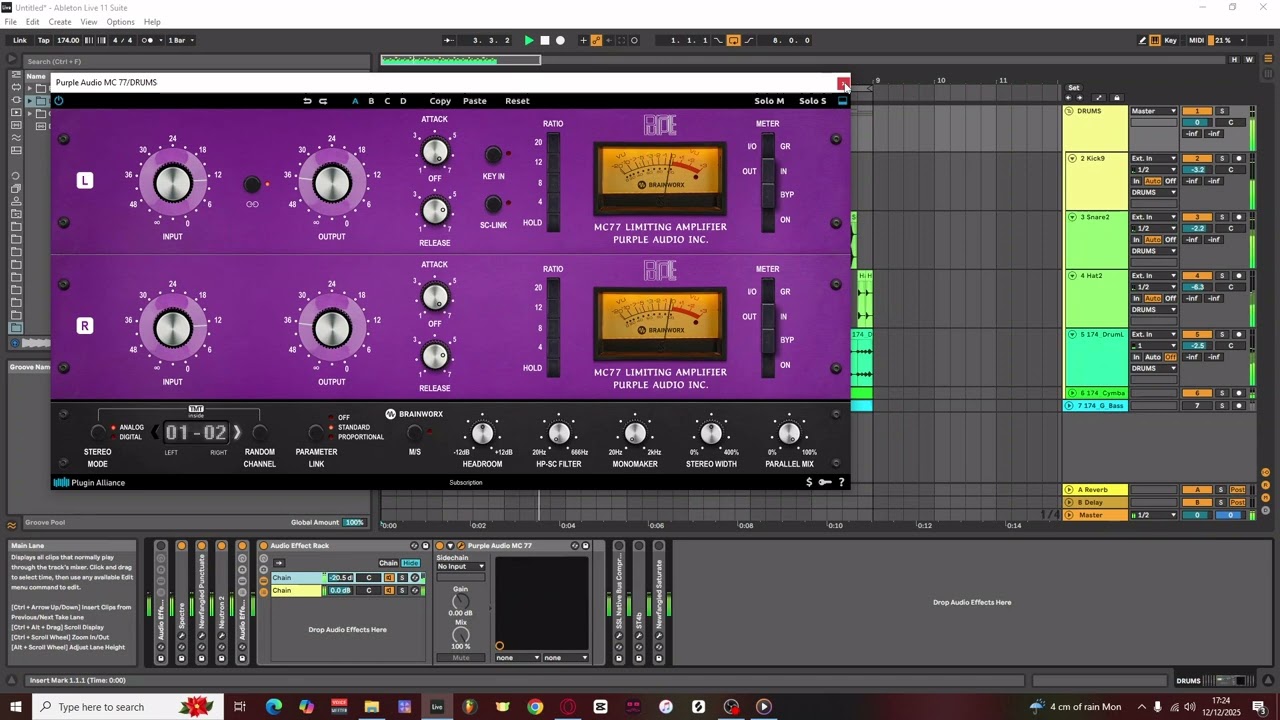Toggle left channel SC-LINK switch

[493, 204]
